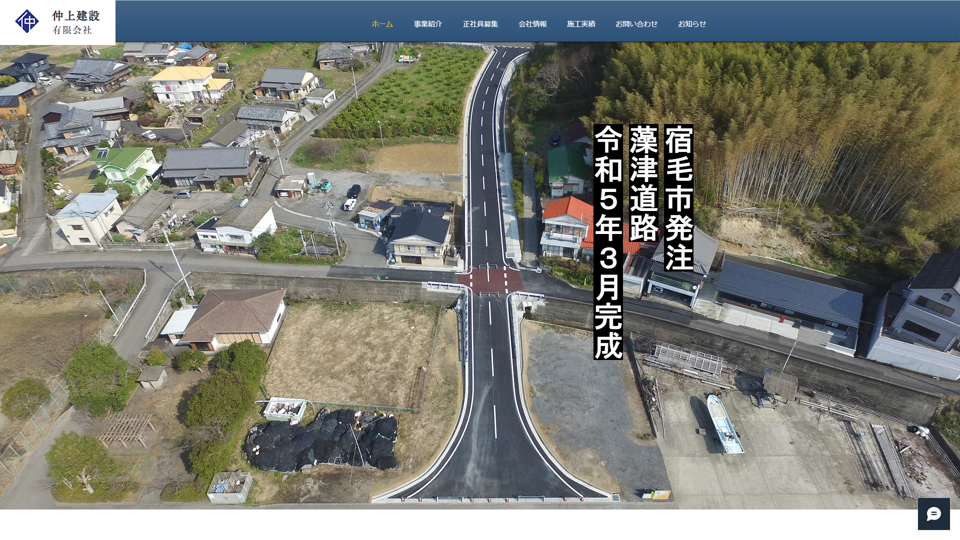Go to the ホーム menu item

[x=382, y=24]
